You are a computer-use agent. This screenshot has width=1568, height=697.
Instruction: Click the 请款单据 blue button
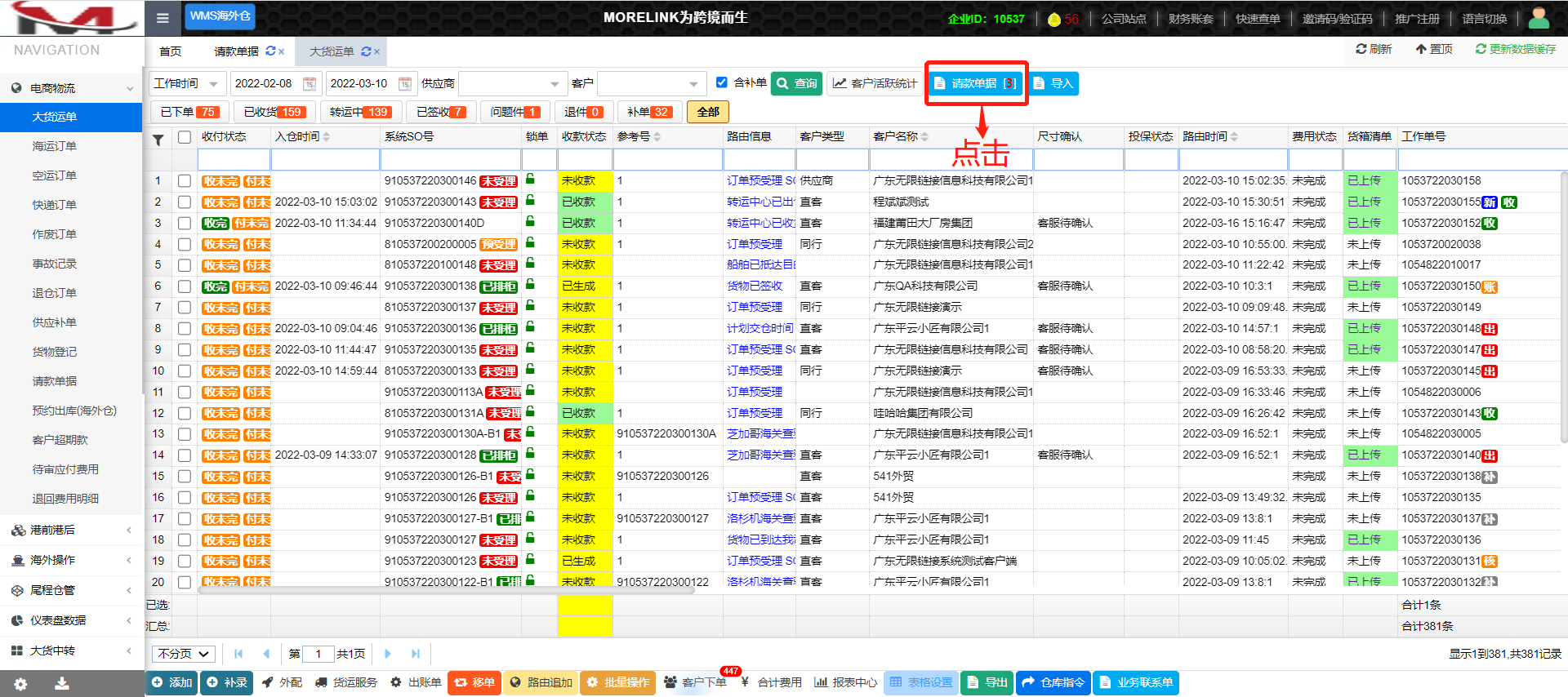coord(975,83)
